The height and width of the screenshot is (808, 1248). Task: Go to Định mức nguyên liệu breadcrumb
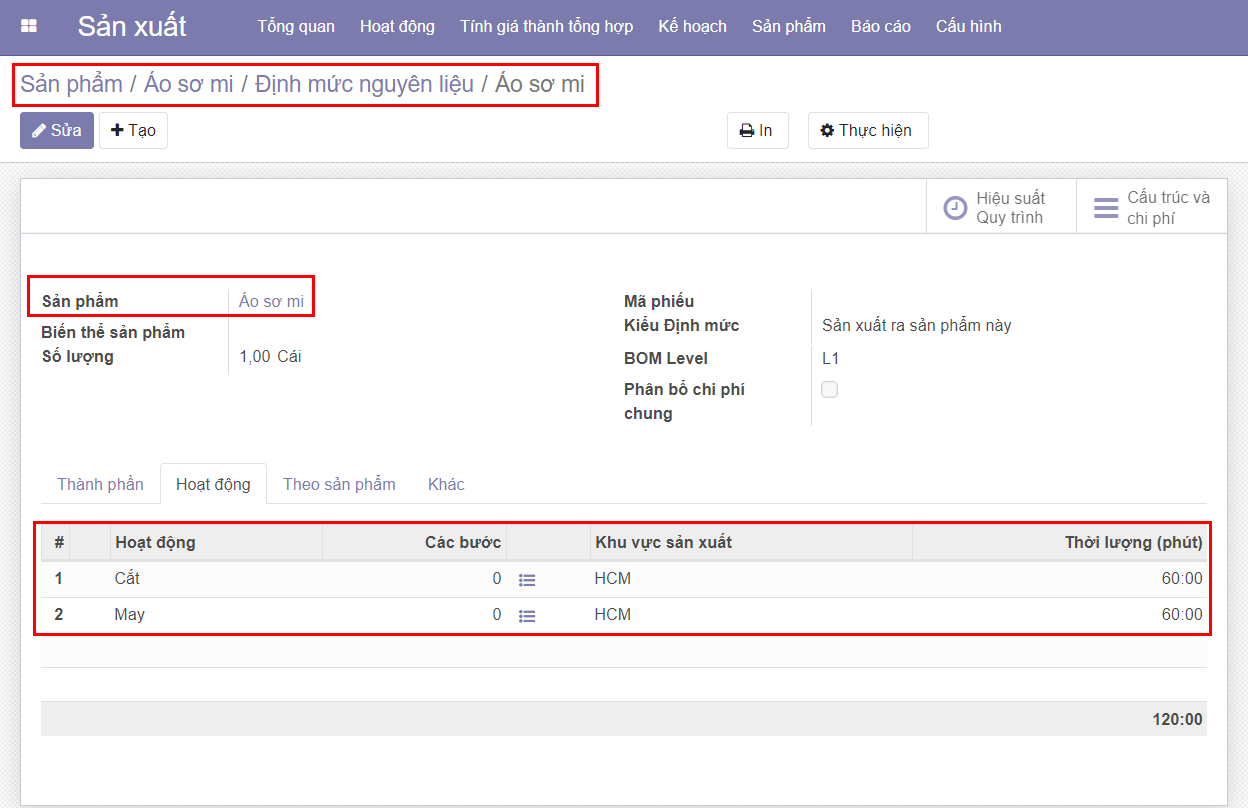coord(364,84)
